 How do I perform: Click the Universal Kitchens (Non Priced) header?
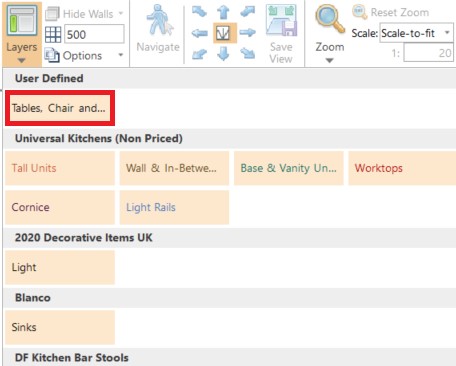pos(230,138)
